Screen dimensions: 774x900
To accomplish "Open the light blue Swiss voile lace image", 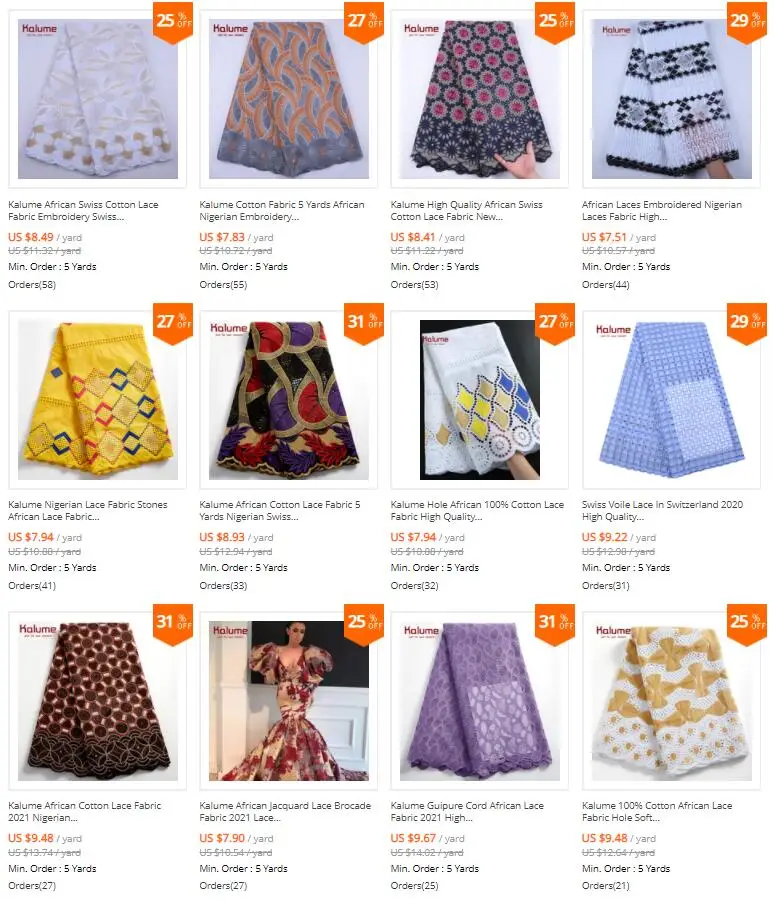I will 671,399.
